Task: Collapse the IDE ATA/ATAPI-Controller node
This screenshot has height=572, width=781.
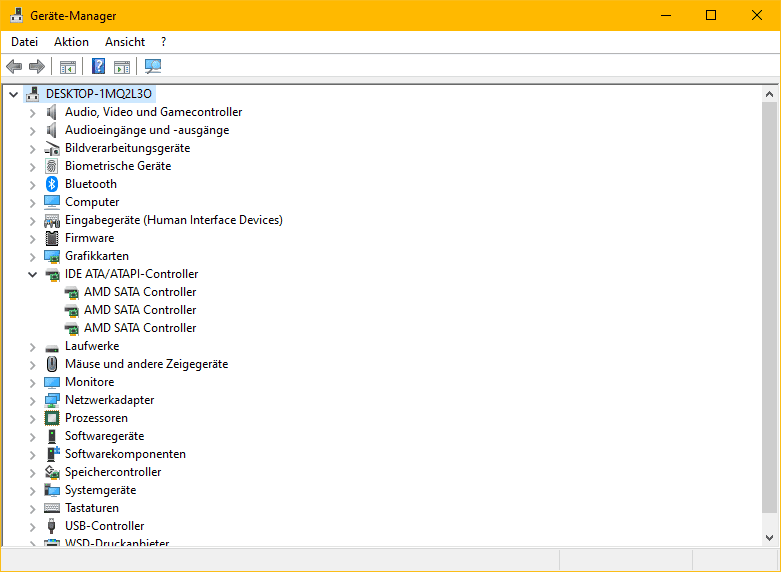Action: (32, 274)
